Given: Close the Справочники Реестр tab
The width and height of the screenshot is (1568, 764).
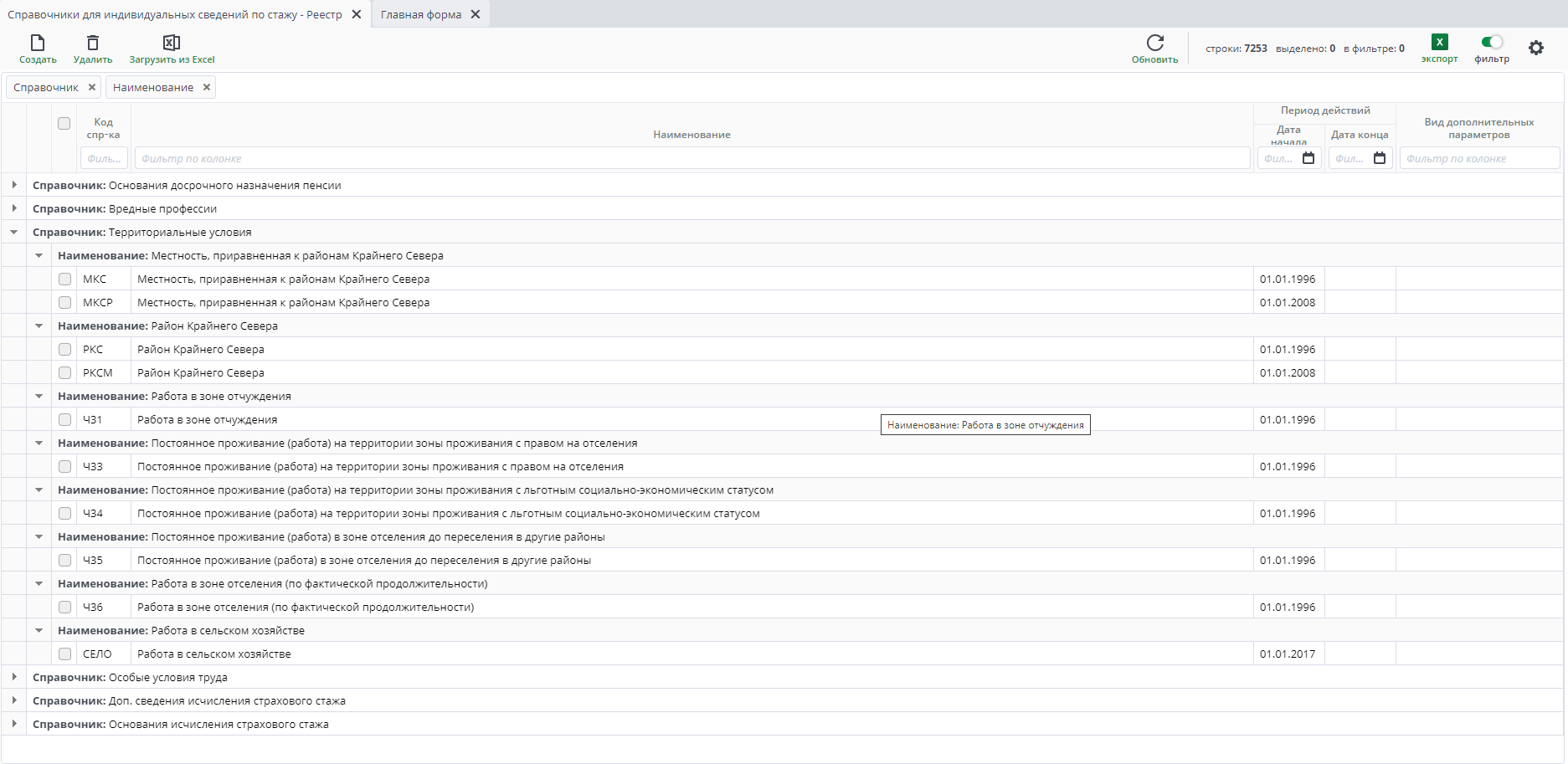Looking at the screenshot, I should tap(357, 14).
